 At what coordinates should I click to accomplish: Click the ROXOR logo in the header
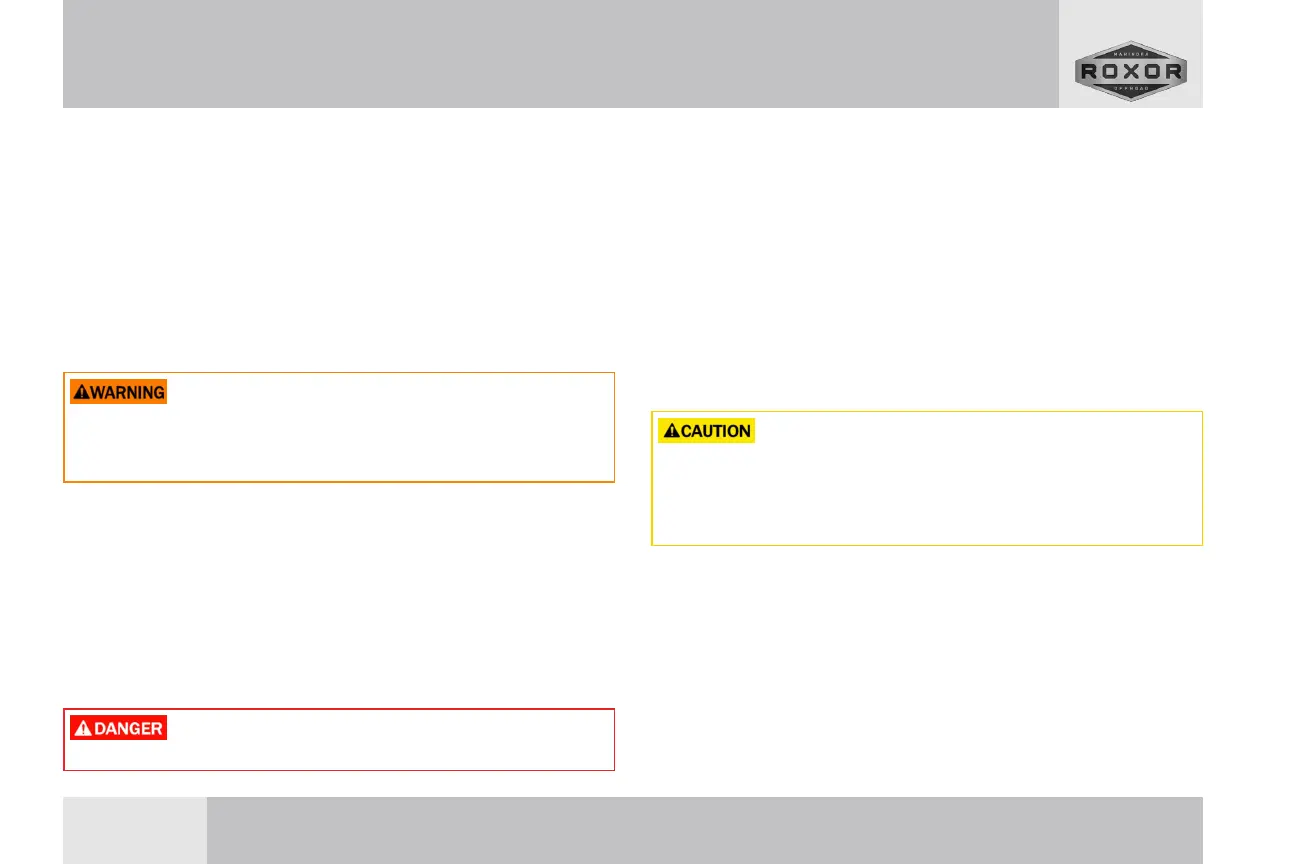click(1130, 71)
